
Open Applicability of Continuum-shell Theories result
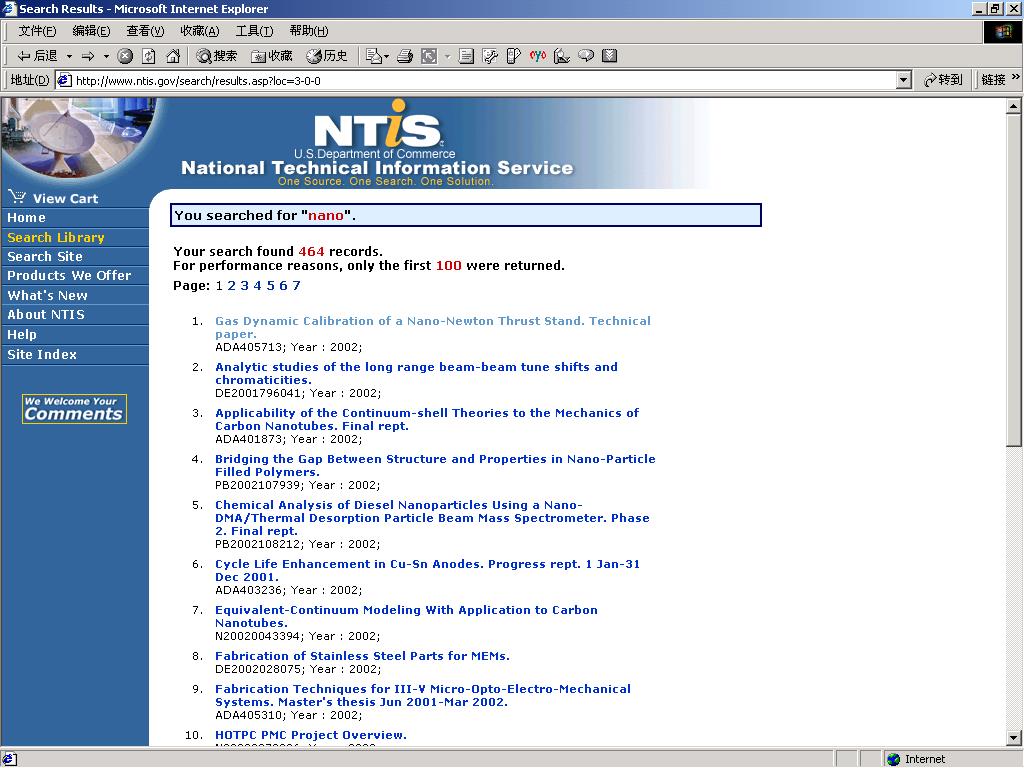427,419
